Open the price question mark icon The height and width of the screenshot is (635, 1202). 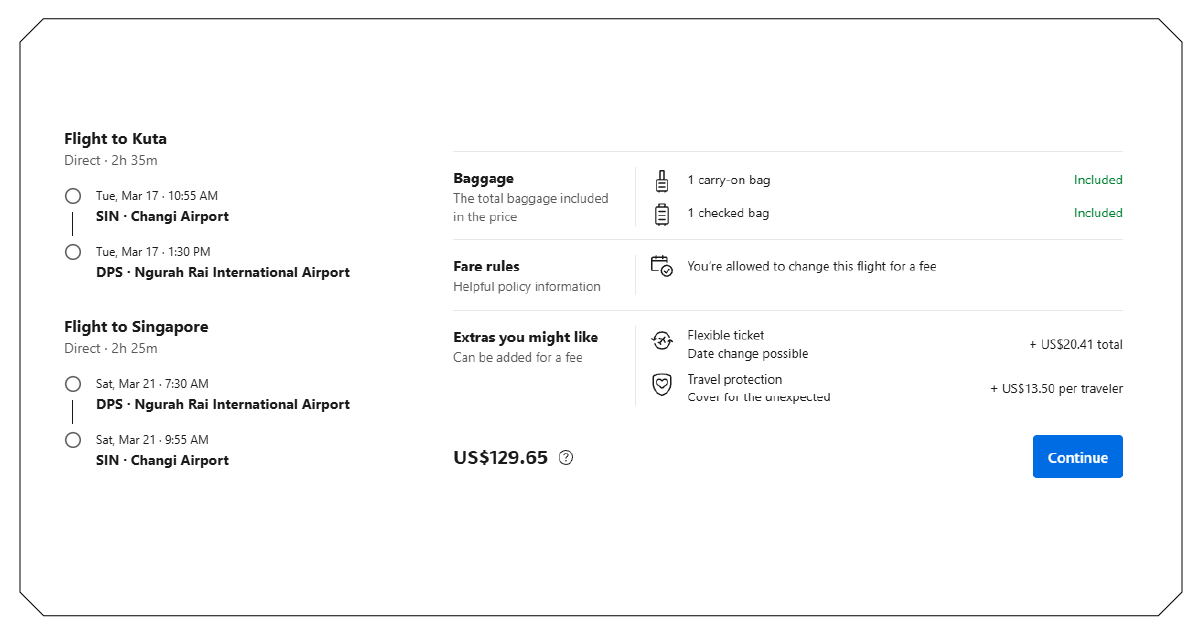pos(566,457)
